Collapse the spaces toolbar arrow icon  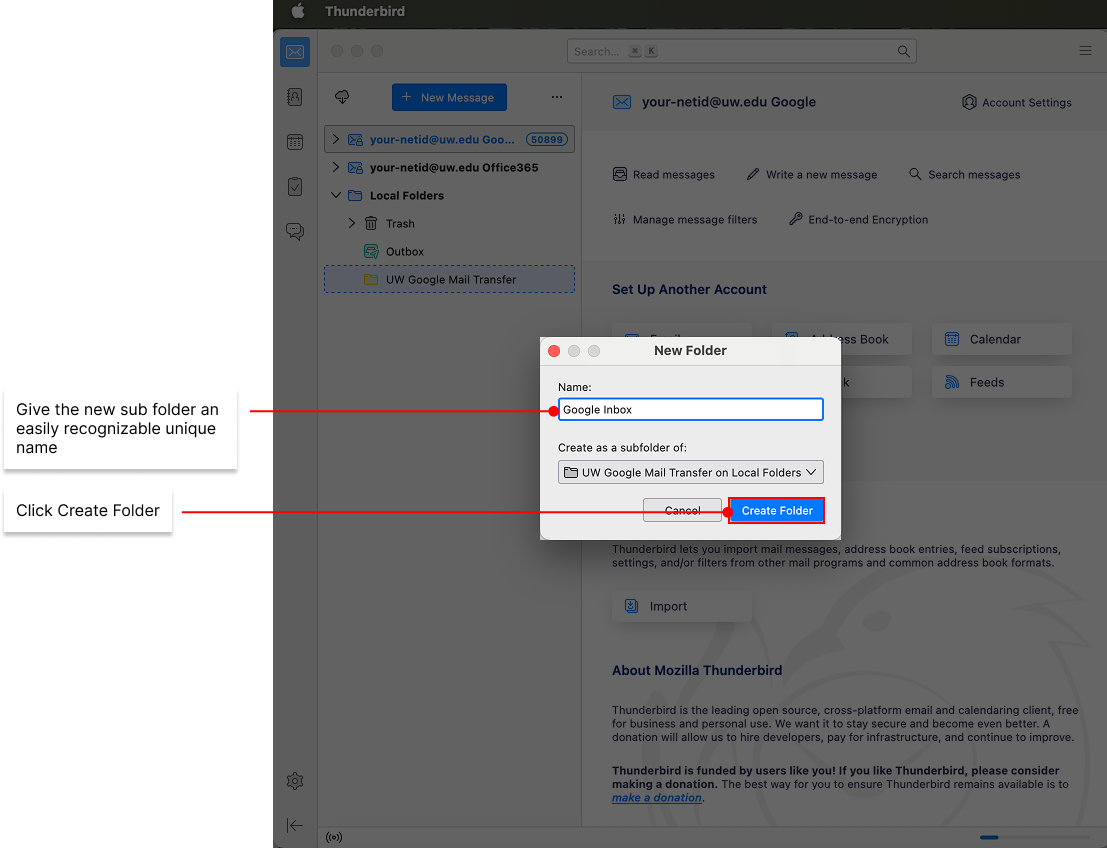[295, 825]
